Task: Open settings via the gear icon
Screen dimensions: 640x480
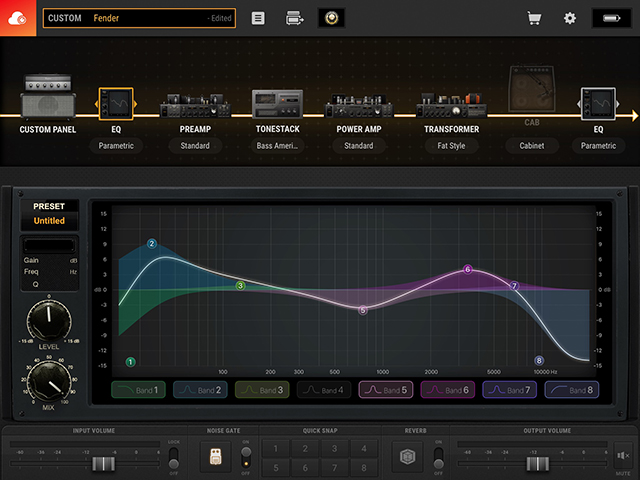Action: pos(570,18)
